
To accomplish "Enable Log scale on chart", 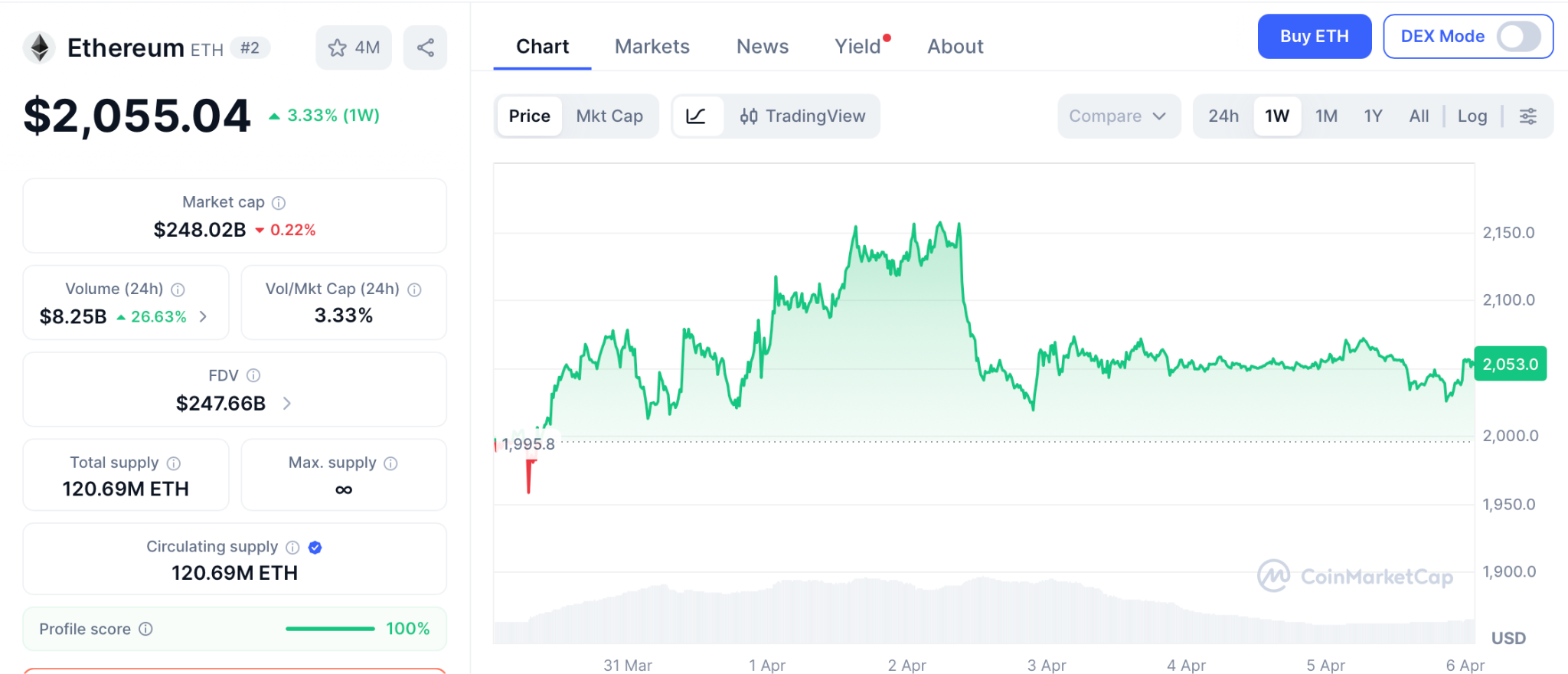I will point(1472,116).
